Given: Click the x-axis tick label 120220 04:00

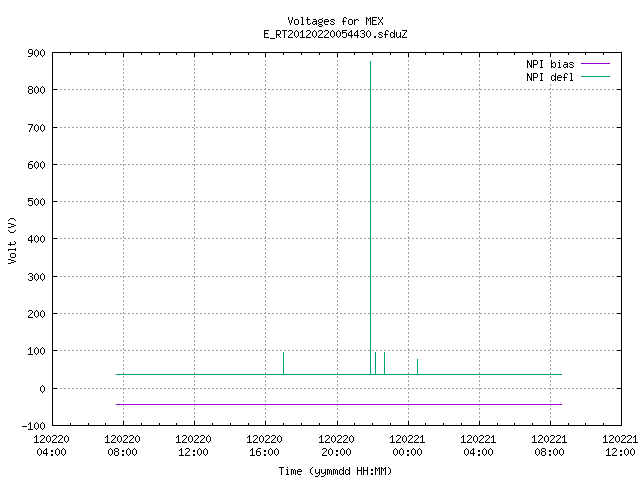Looking at the screenshot, I should point(51,446).
